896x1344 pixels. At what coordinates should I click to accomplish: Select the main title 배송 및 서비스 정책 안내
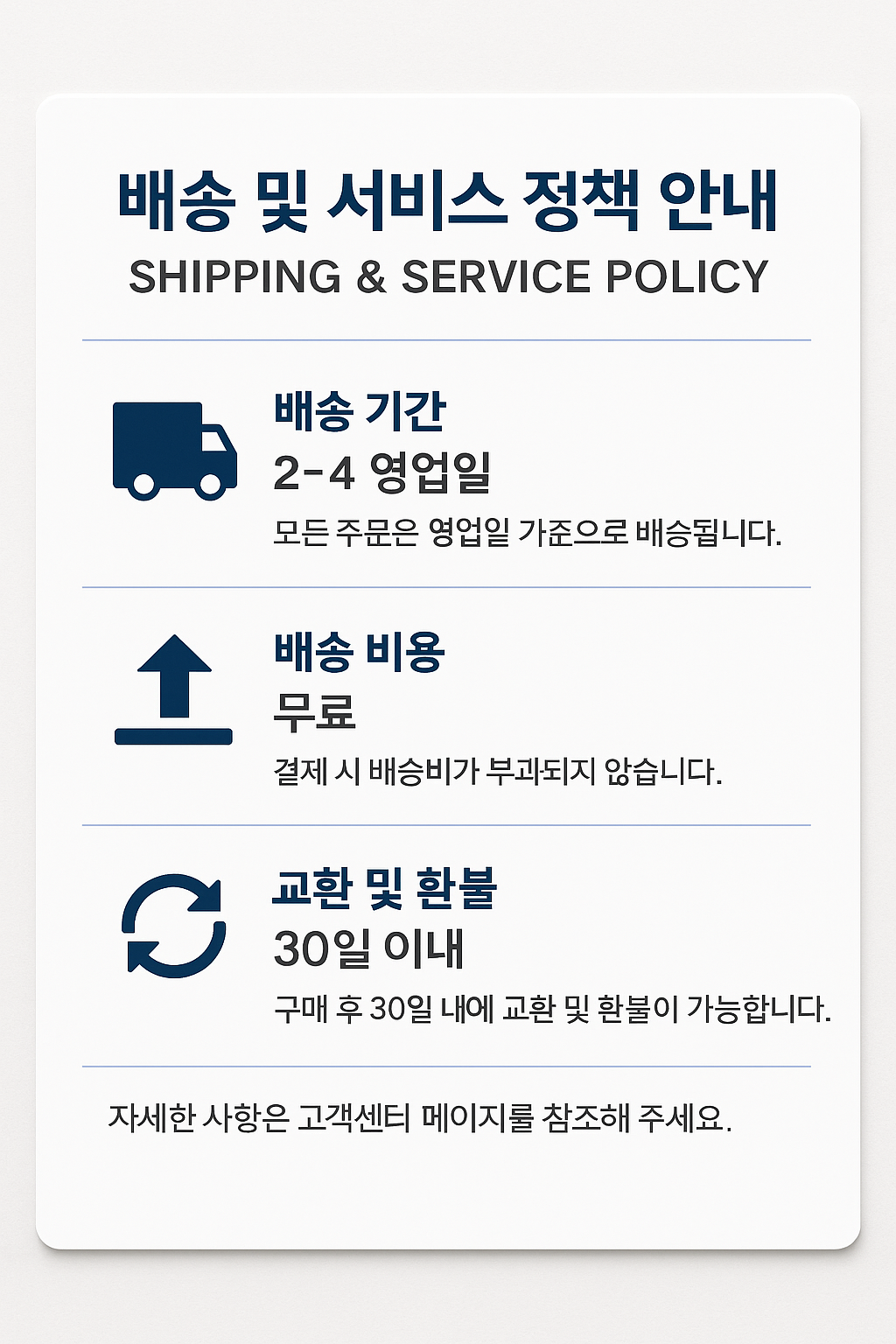pyautogui.click(x=447, y=201)
